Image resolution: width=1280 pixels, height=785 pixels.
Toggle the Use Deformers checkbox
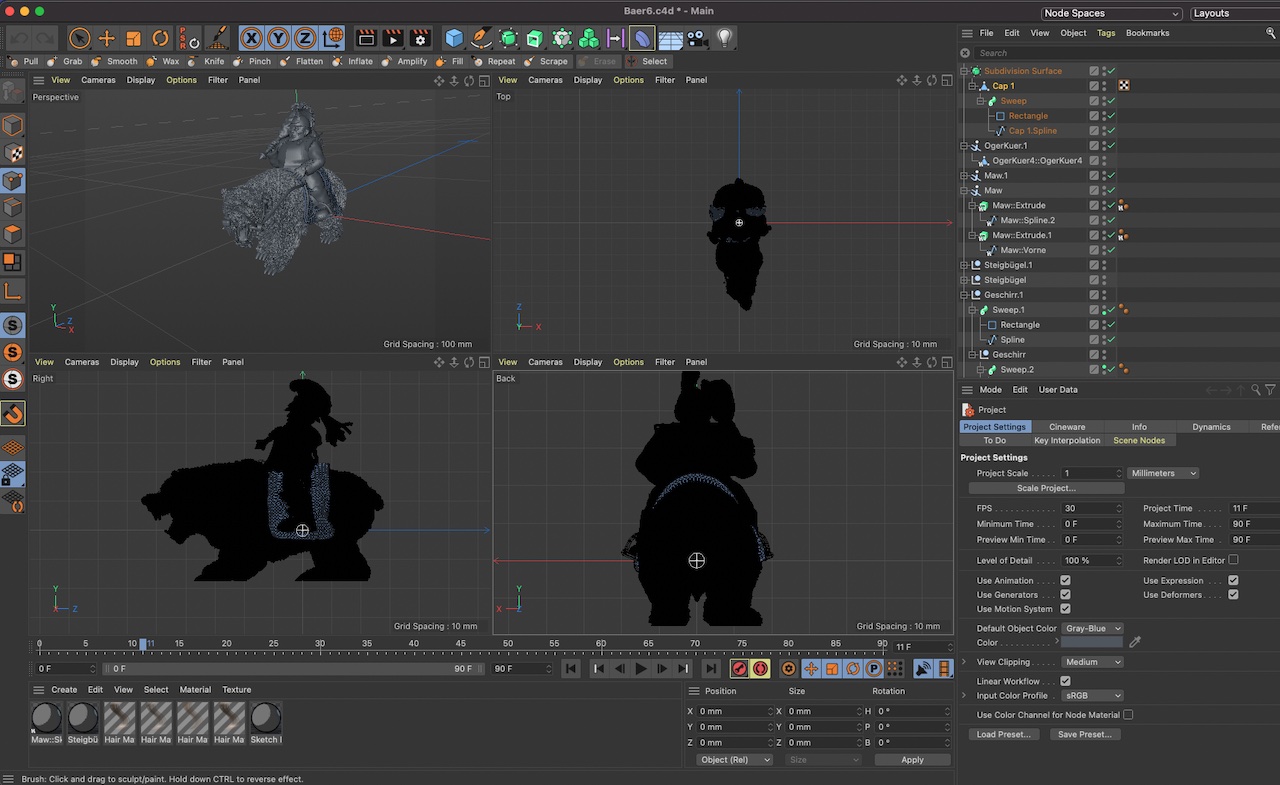click(1233, 595)
